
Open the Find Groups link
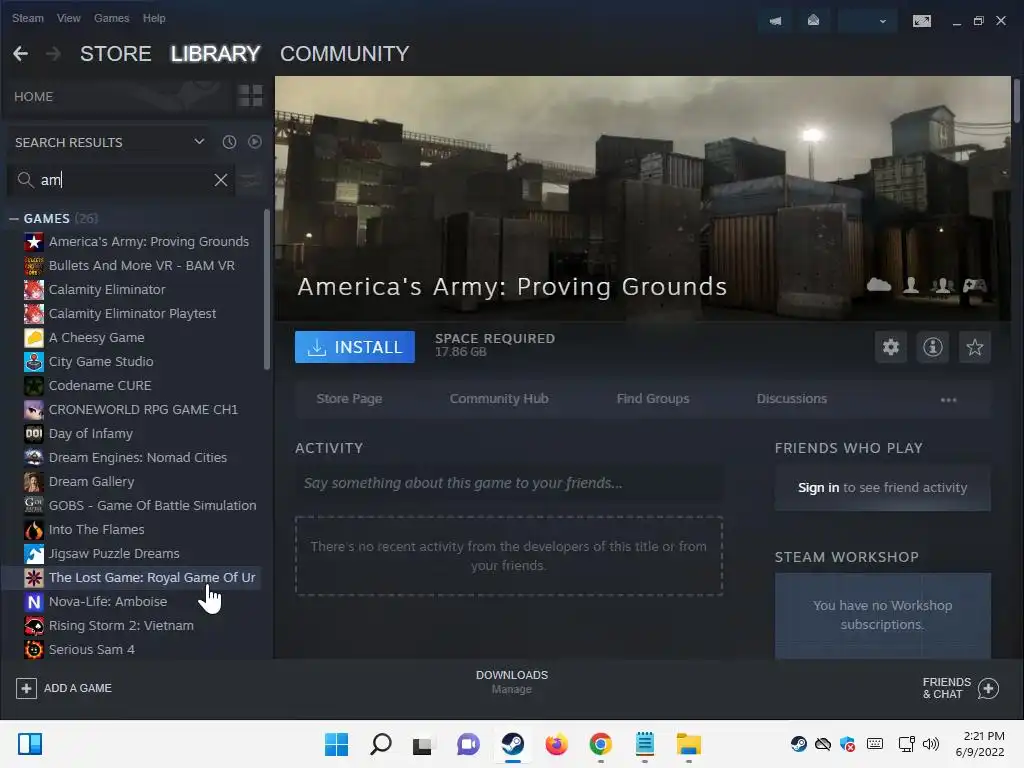click(653, 398)
